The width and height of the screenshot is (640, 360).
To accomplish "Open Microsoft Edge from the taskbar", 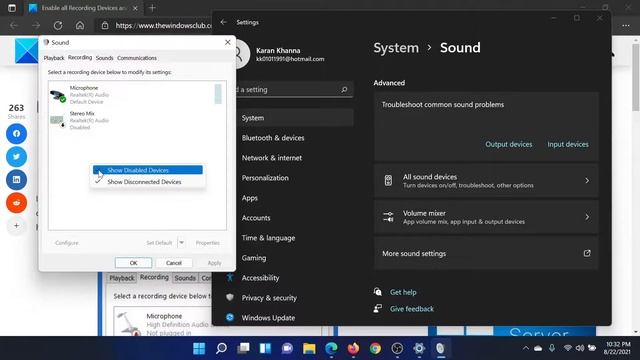I will [331, 348].
